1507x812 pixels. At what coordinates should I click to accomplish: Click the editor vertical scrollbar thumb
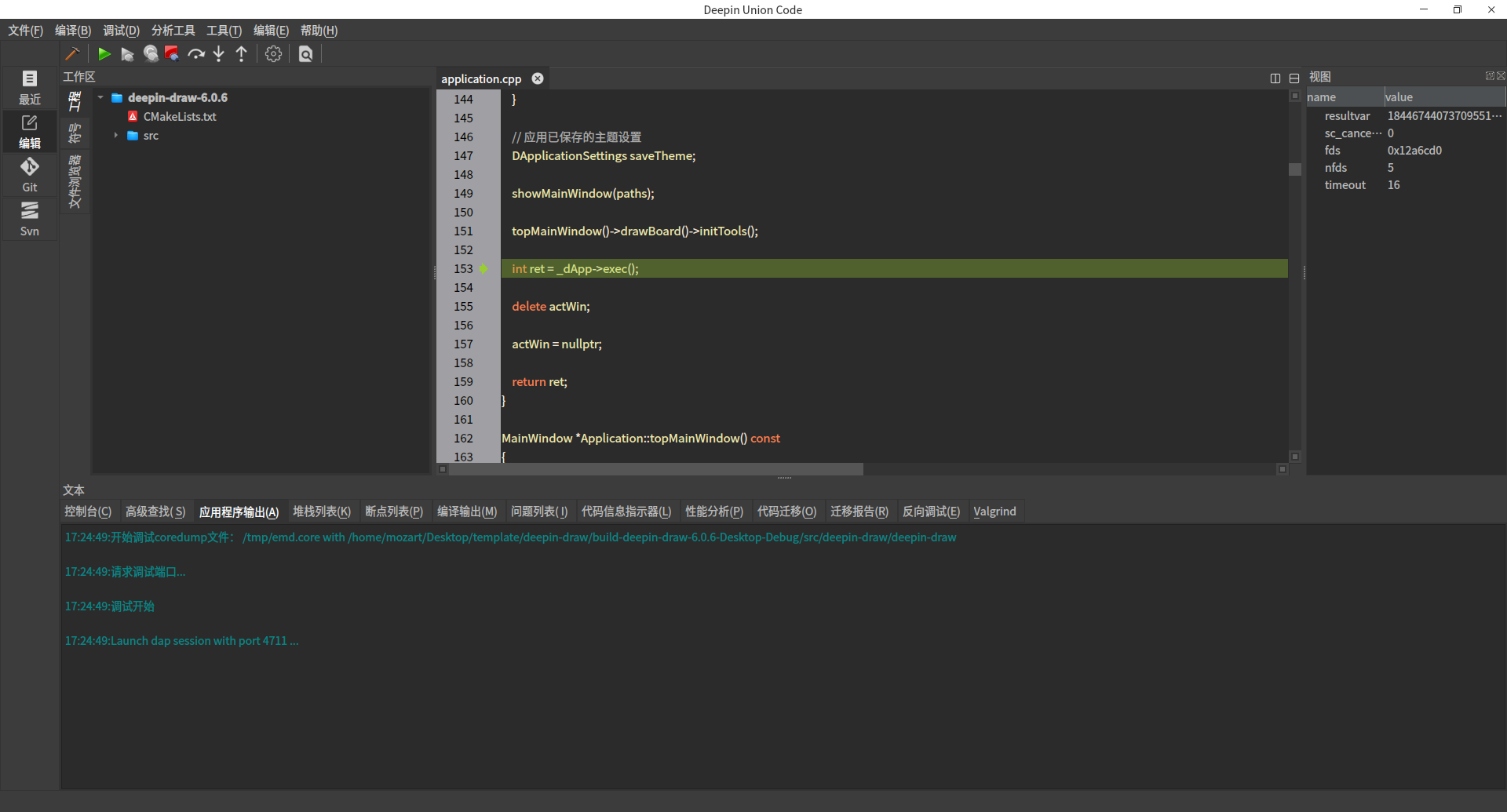coord(1295,169)
